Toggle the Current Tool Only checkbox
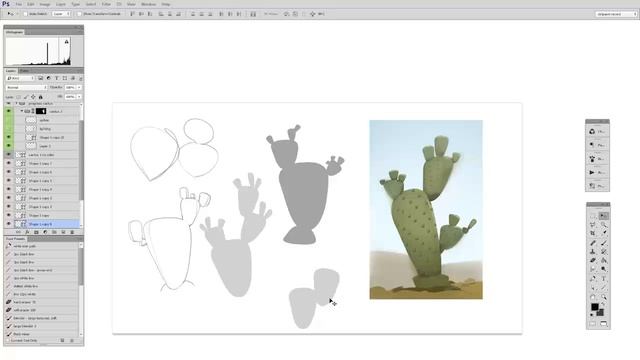 (x=8, y=340)
